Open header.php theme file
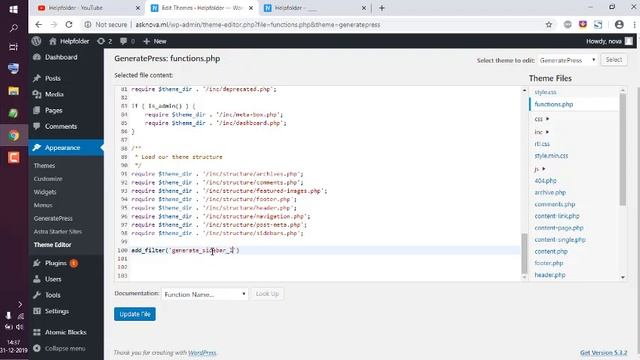Screen dimensions: 640x360 click(550, 275)
